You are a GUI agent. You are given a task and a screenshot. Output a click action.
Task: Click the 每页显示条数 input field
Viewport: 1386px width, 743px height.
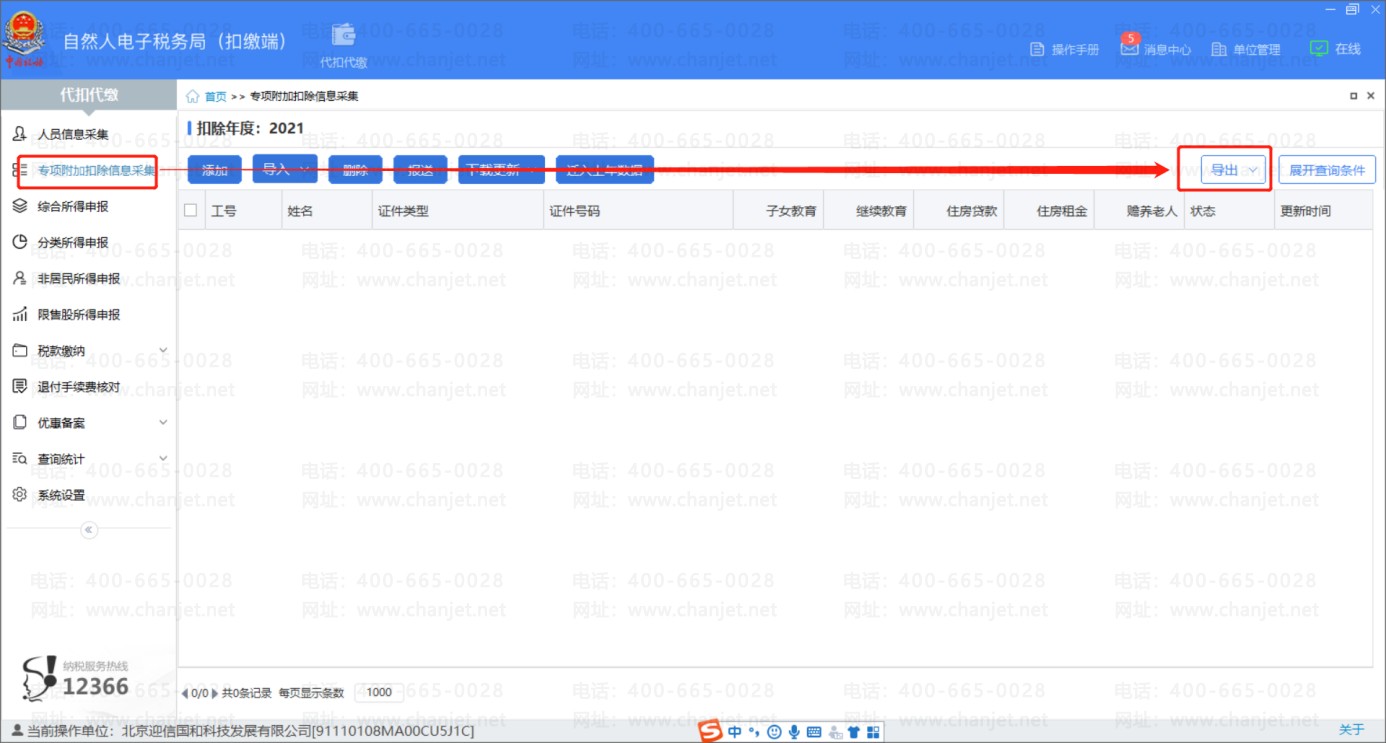coord(380,693)
